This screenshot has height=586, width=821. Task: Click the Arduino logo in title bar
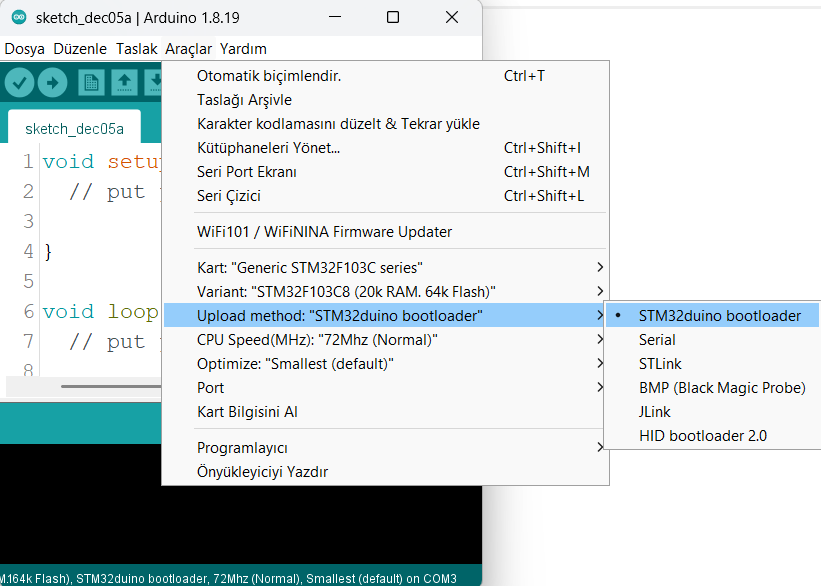pos(18,18)
